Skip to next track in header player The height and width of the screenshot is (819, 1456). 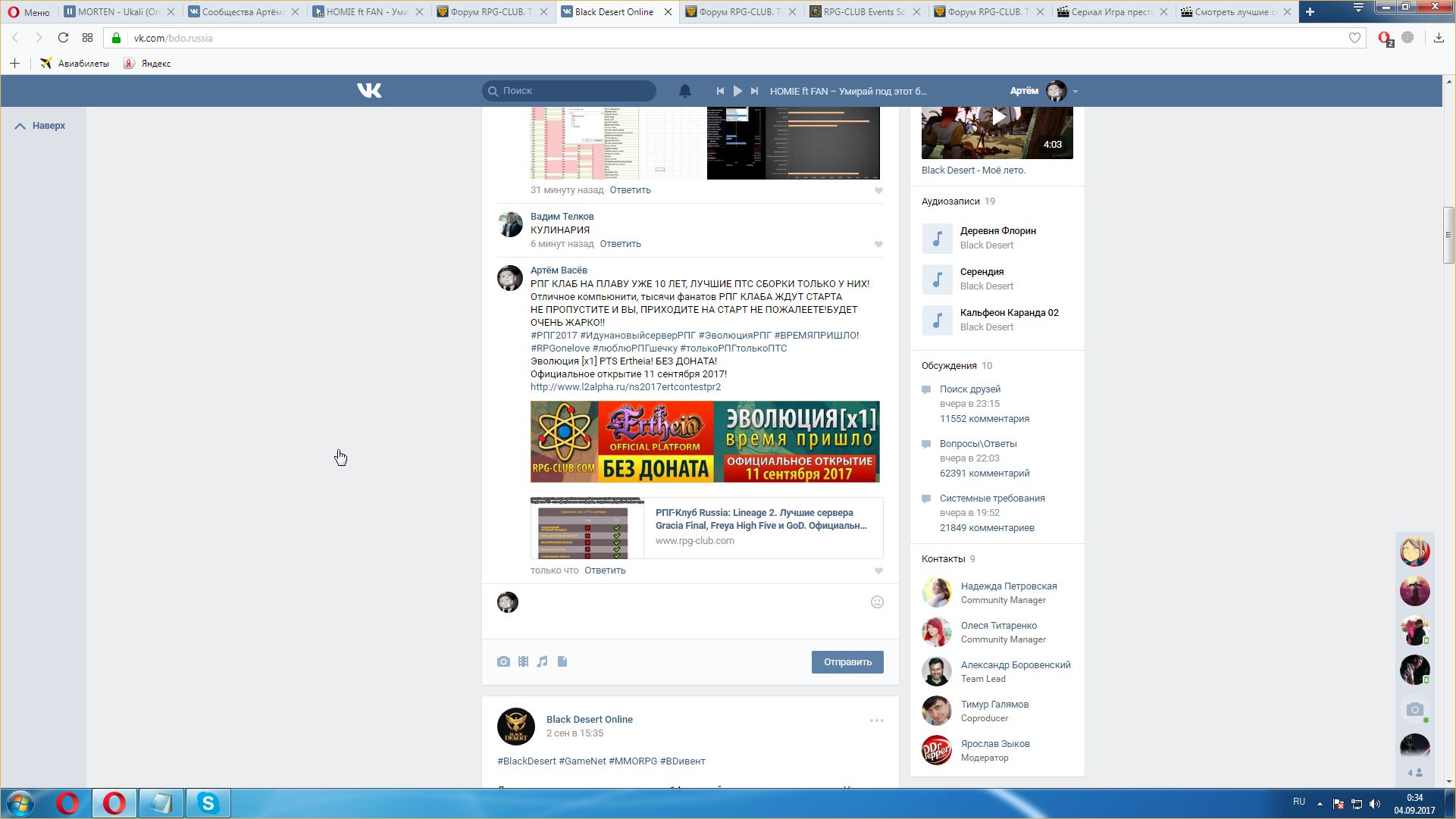point(754,91)
